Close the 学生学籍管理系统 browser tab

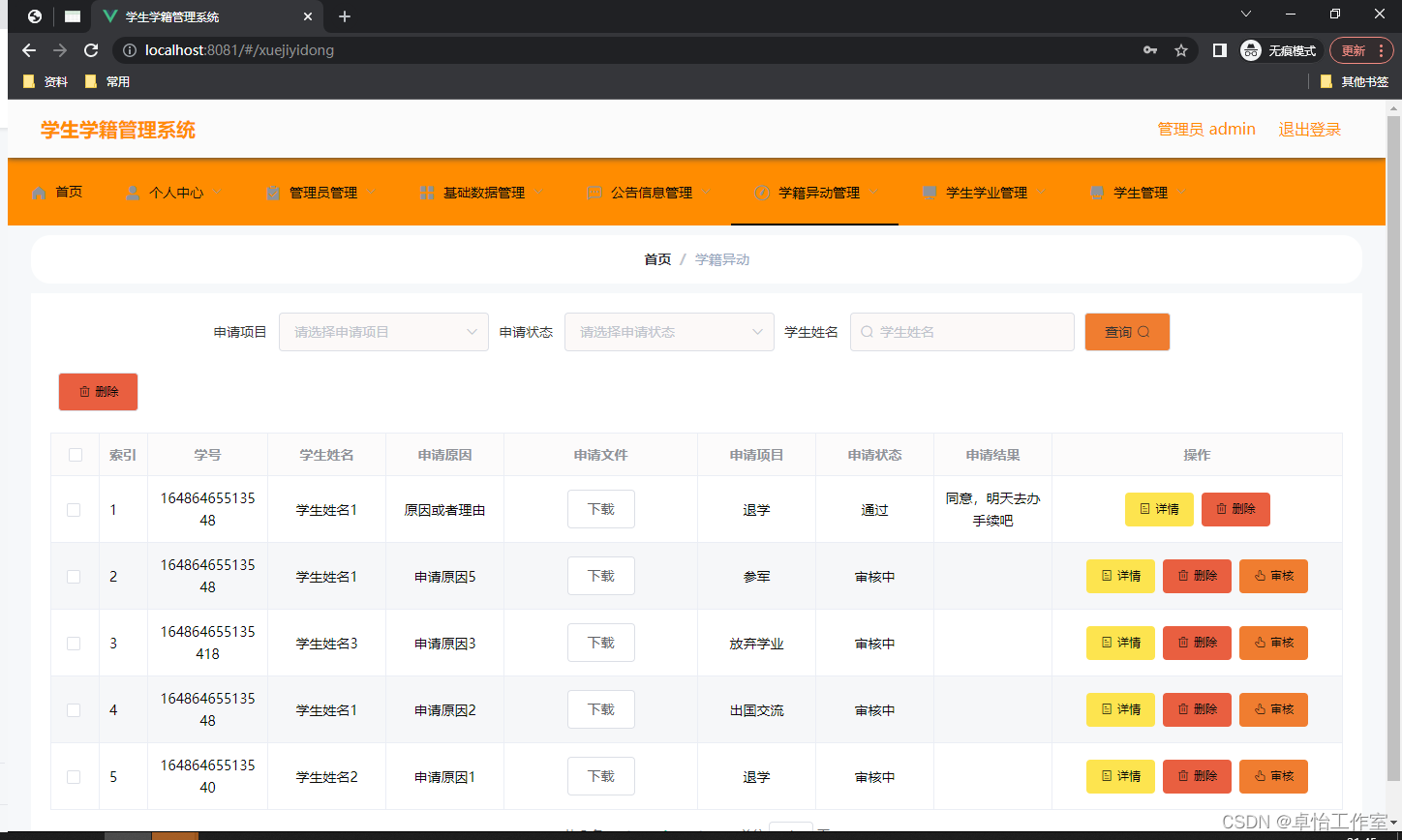(308, 16)
